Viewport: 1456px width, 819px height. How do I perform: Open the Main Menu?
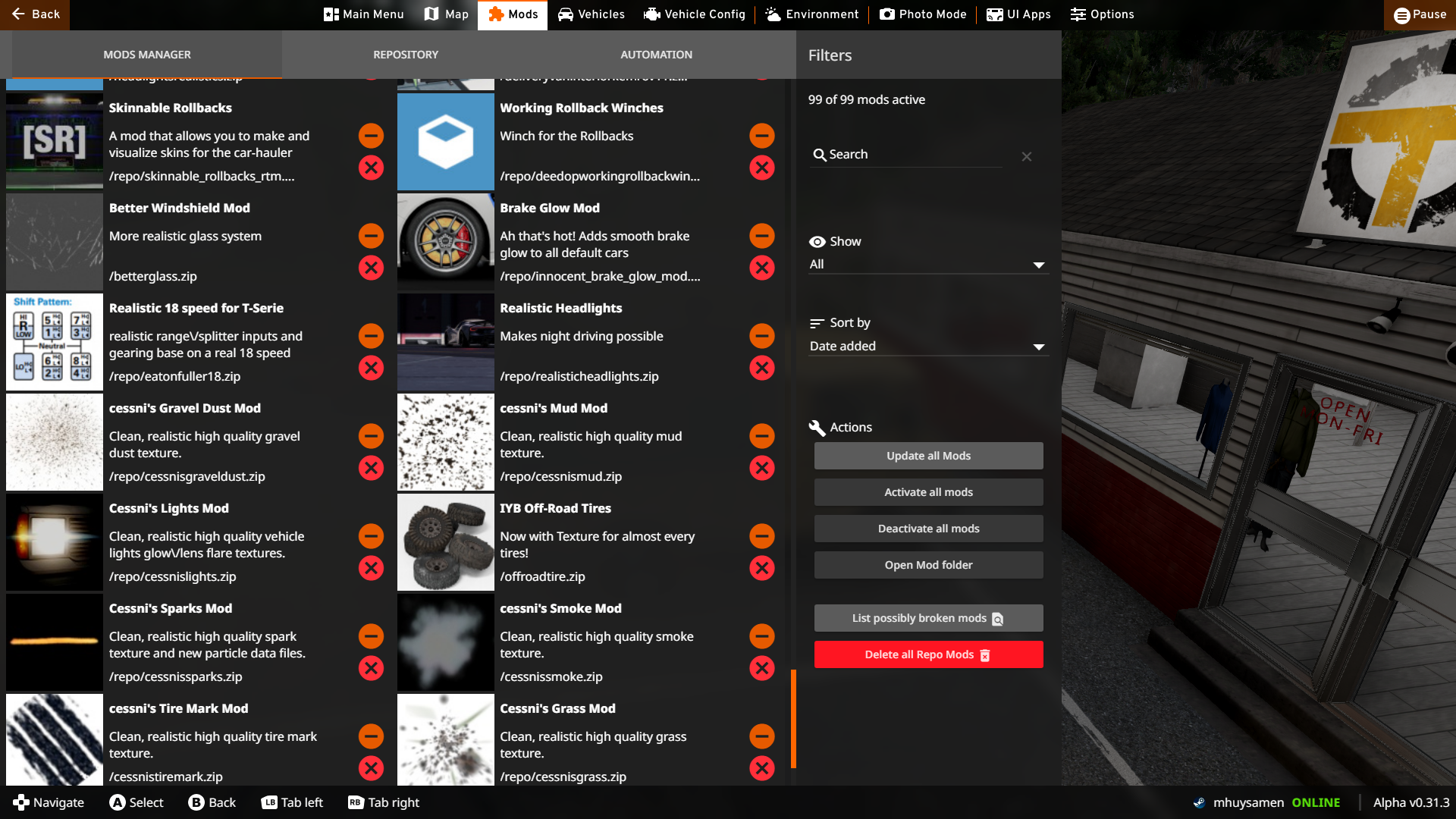pyautogui.click(x=364, y=14)
